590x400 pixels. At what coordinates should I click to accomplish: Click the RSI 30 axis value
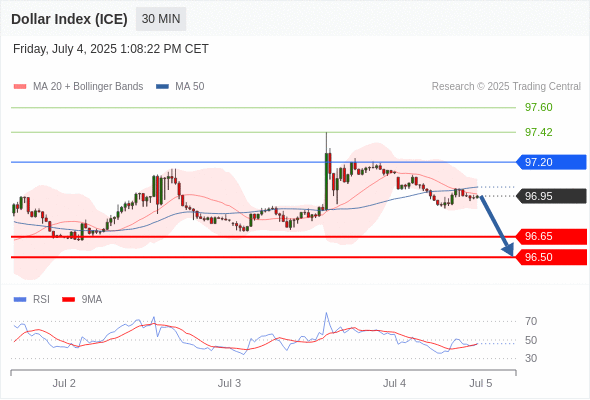(x=531, y=358)
